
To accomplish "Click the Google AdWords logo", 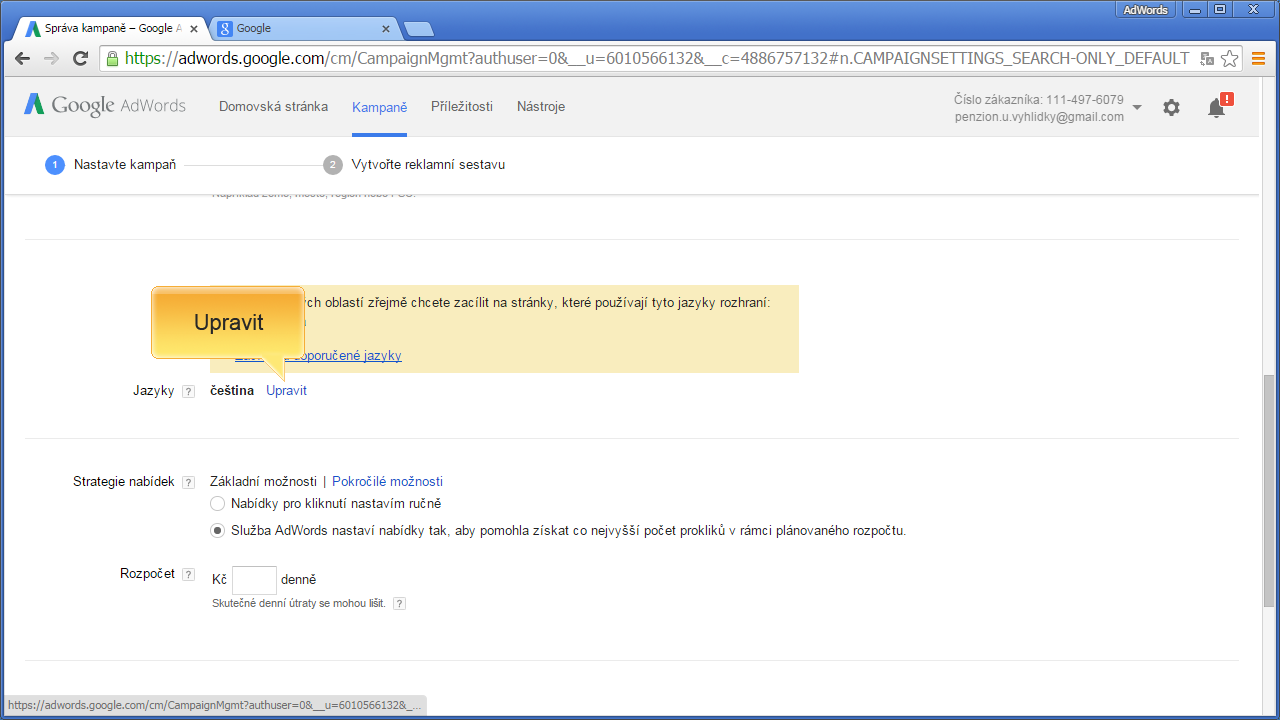I will (105, 105).
